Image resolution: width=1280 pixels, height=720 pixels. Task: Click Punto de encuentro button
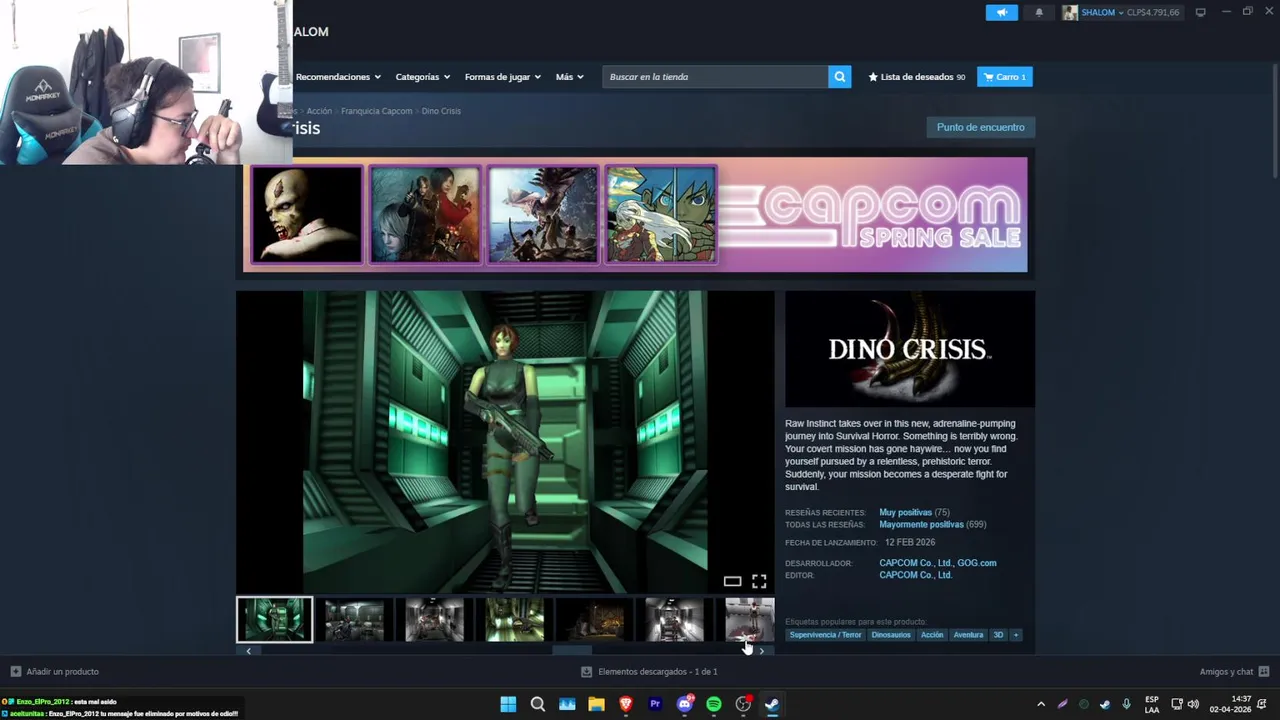(980, 127)
